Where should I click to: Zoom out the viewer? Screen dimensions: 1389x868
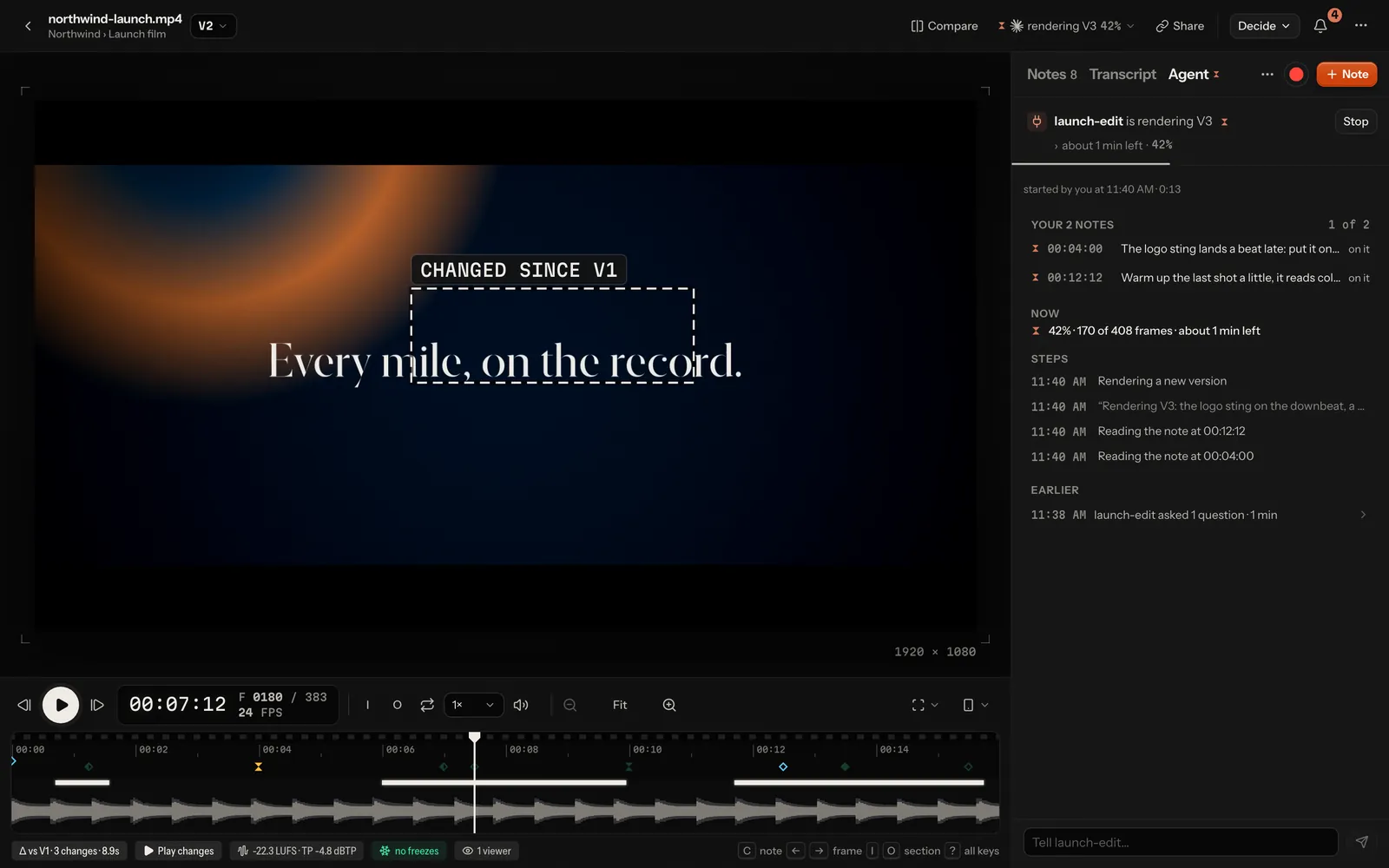[x=570, y=705]
